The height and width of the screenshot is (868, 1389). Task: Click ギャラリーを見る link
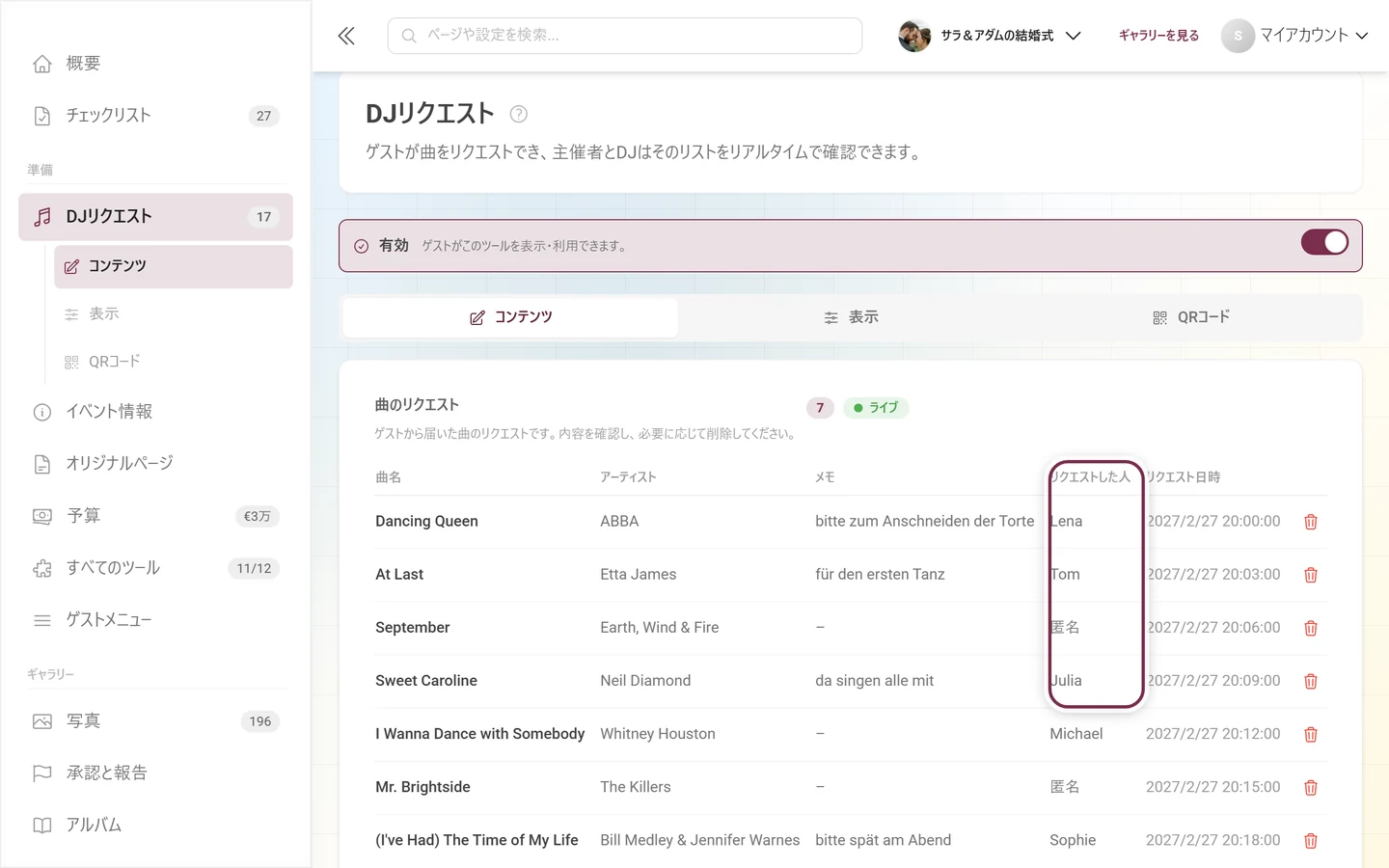[1158, 36]
